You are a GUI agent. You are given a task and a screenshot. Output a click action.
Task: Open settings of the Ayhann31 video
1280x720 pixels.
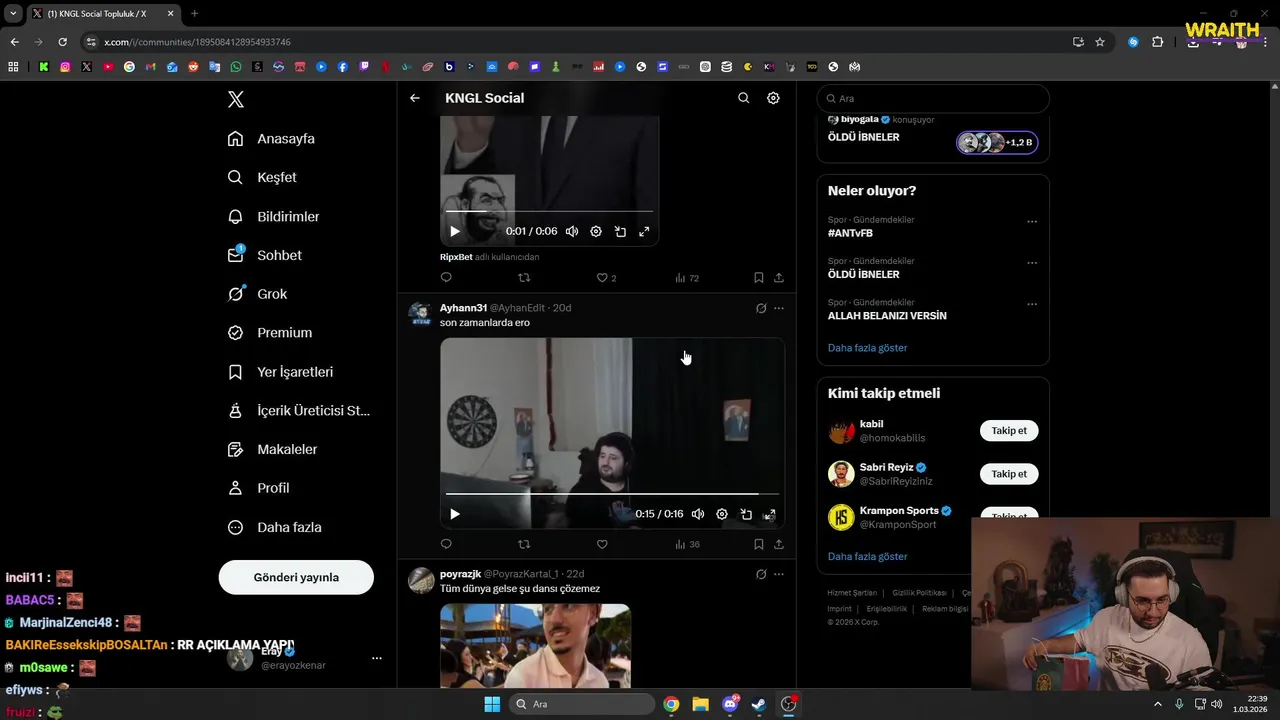[x=722, y=514]
